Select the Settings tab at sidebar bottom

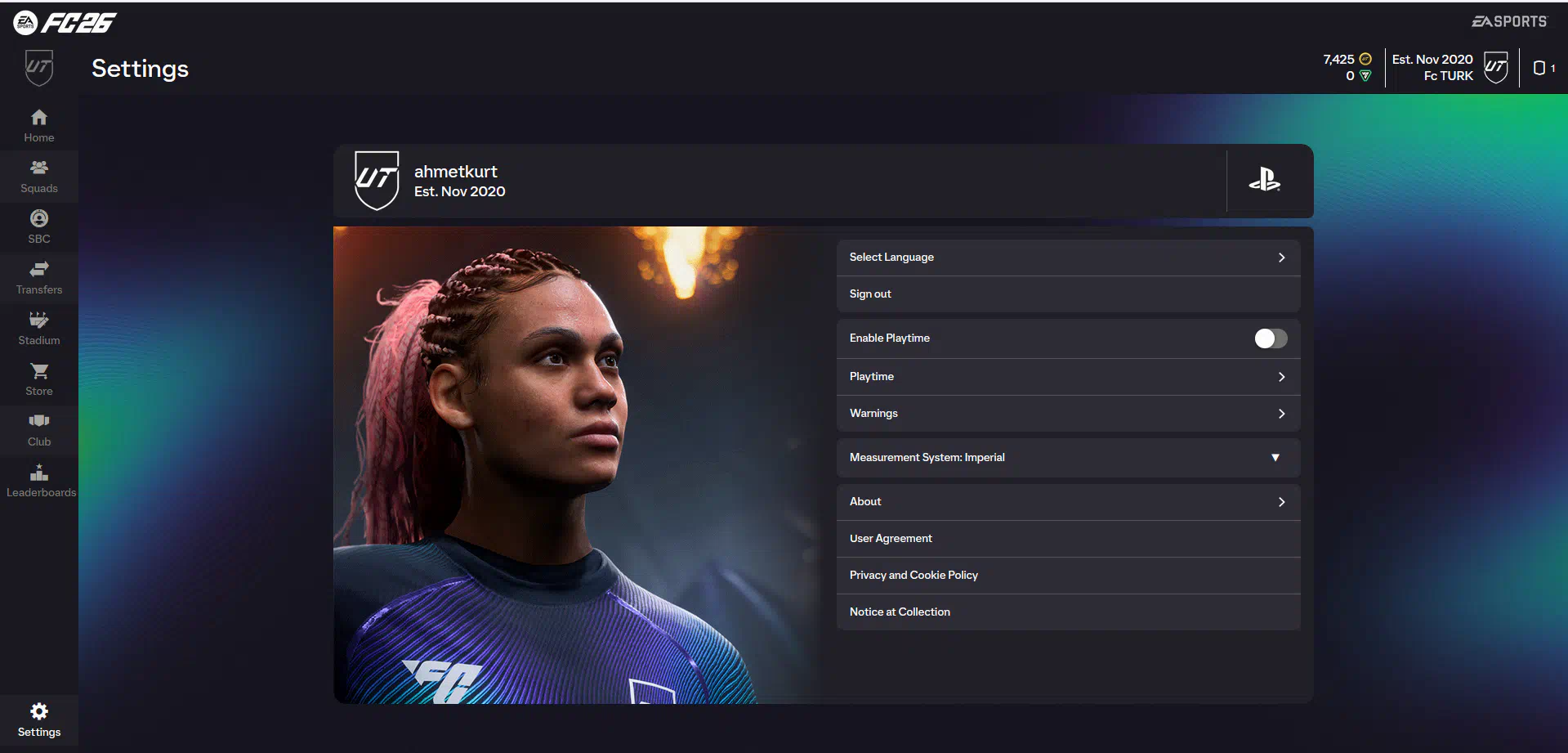tap(38, 720)
